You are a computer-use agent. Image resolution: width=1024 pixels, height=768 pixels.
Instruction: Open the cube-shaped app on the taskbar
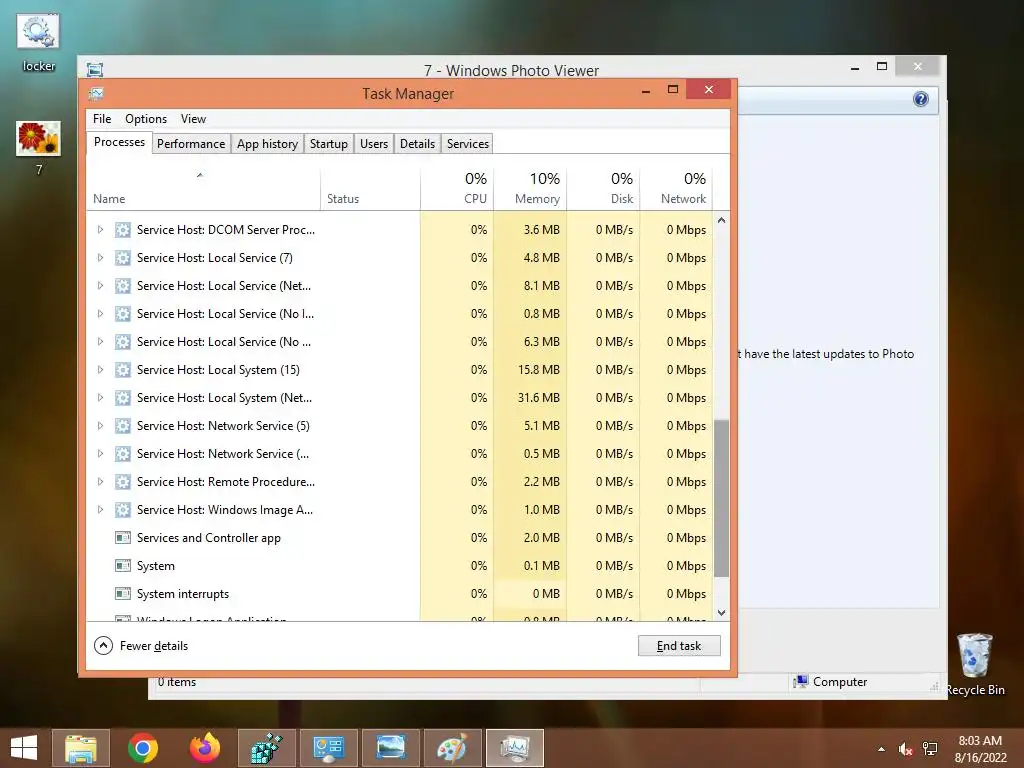266,748
